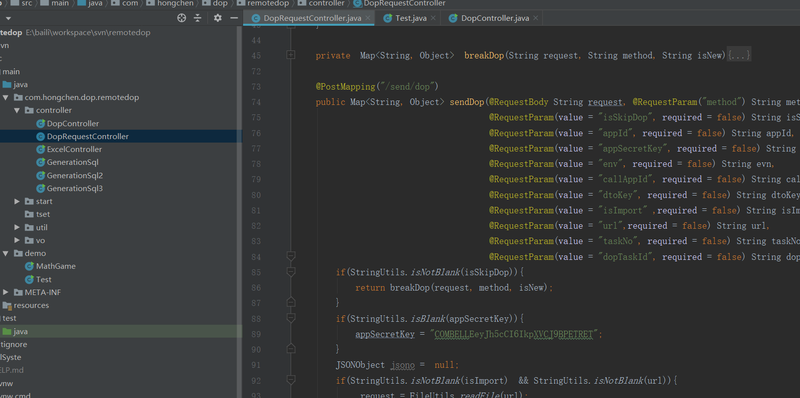Image resolution: width=800 pixels, height=398 pixels.
Task: Click line number 74 in gutter
Action: point(256,102)
